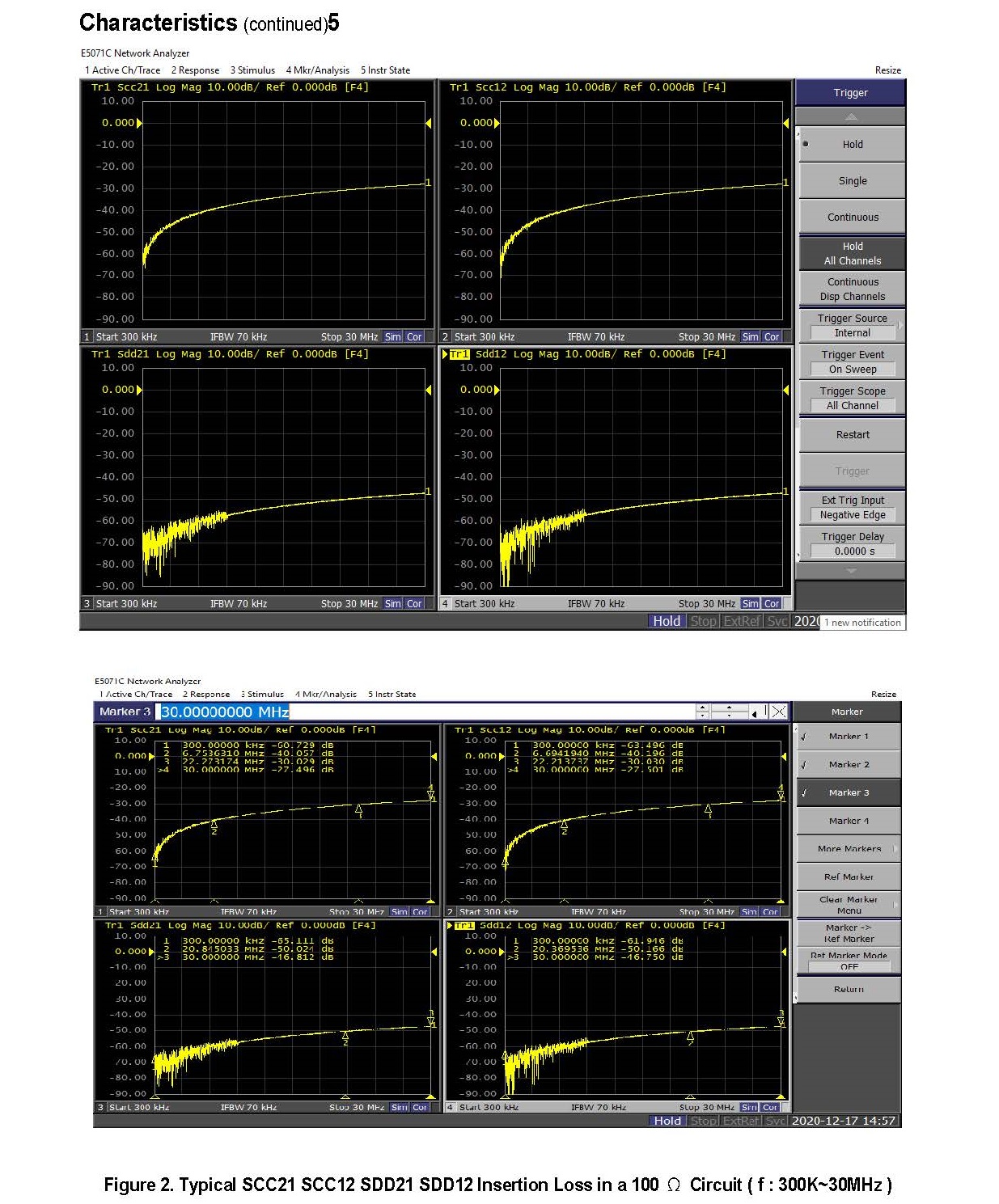Click the Trigger softkey menu header
This screenshot has width=999, height=1204.
[850, 93]
